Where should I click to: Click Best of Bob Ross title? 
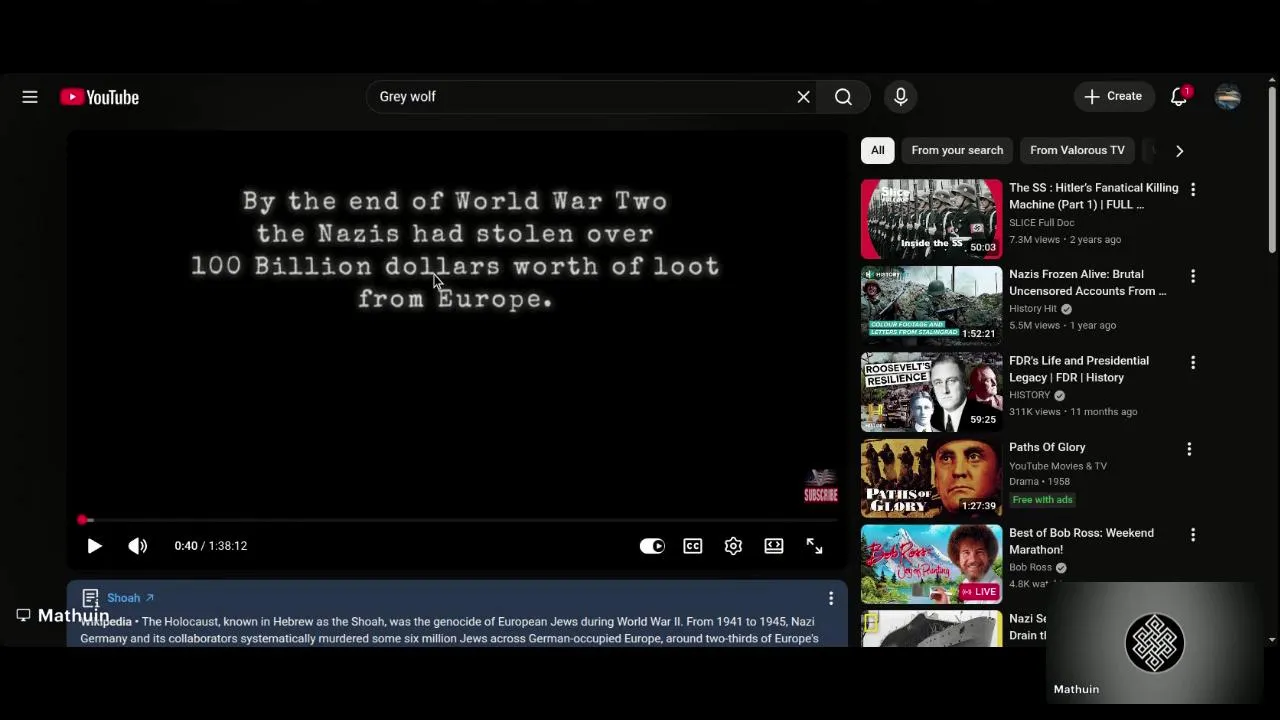click(1081, 541)
